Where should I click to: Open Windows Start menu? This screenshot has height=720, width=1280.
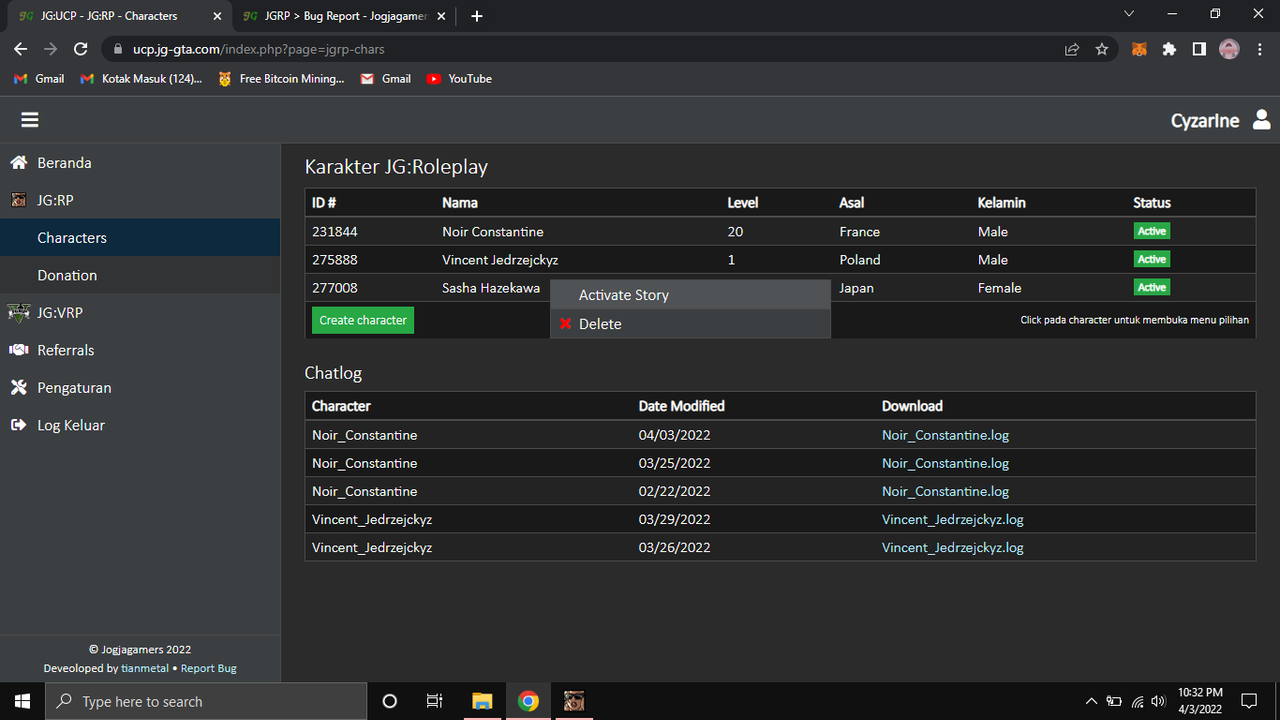22,701
